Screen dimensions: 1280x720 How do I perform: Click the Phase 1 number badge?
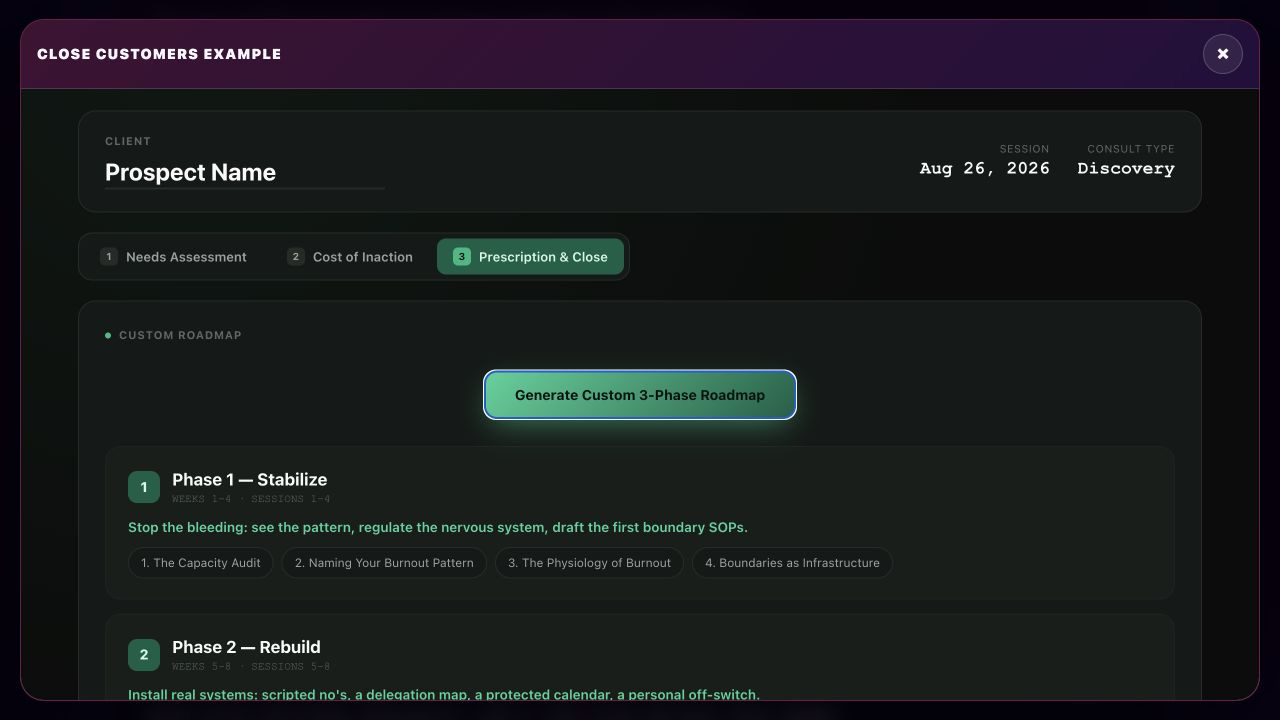coord(144,487)
